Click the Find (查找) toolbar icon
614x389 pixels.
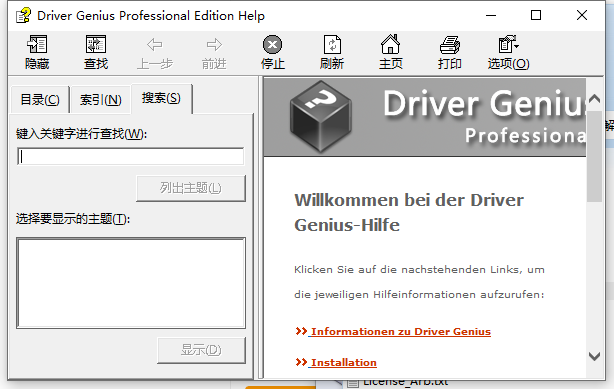pos(96,44)
